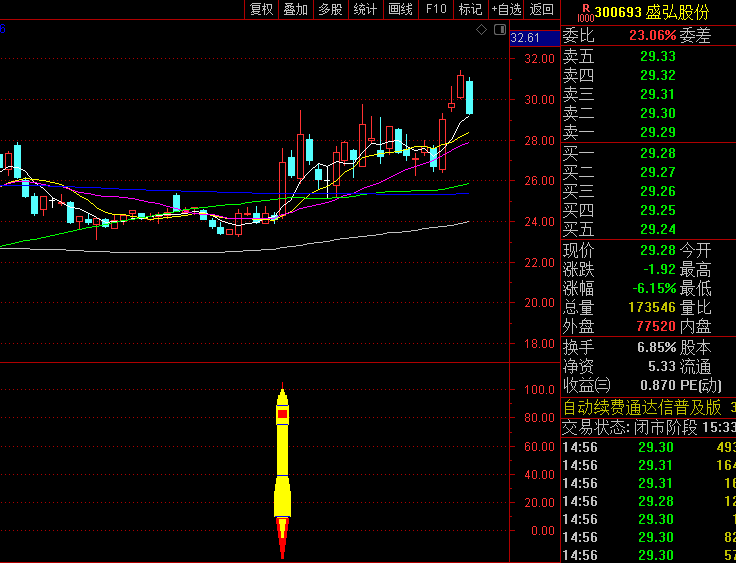
Task: Click the 股本 label
Action: (x=695, y=348)
